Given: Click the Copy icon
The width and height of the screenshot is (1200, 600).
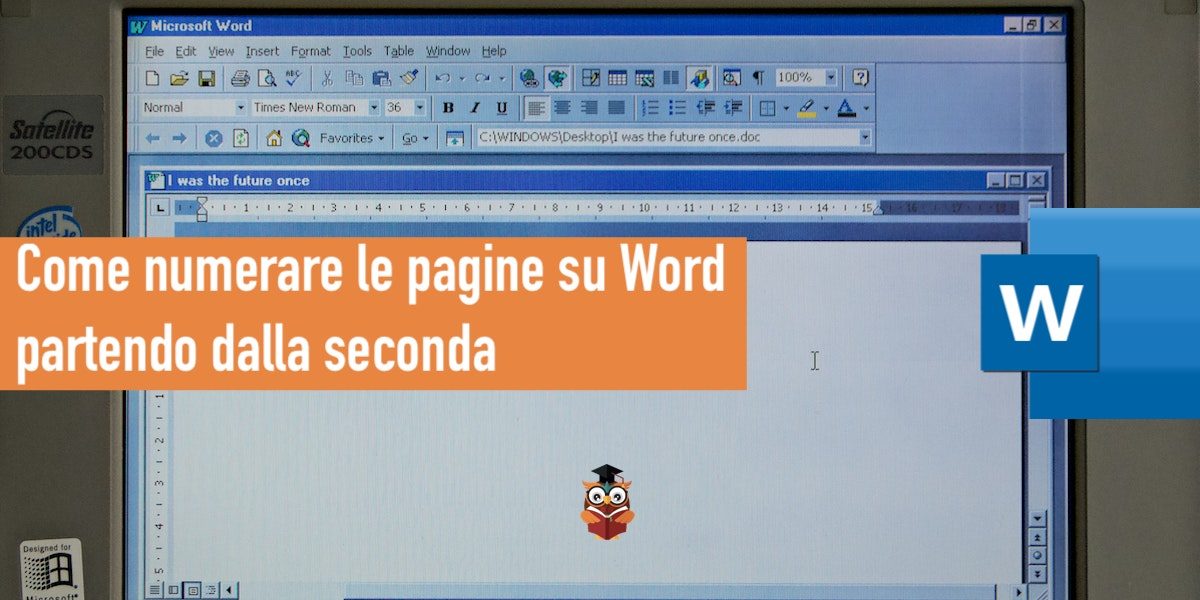Looking at the screenshot, I should [x=354, y=77].
